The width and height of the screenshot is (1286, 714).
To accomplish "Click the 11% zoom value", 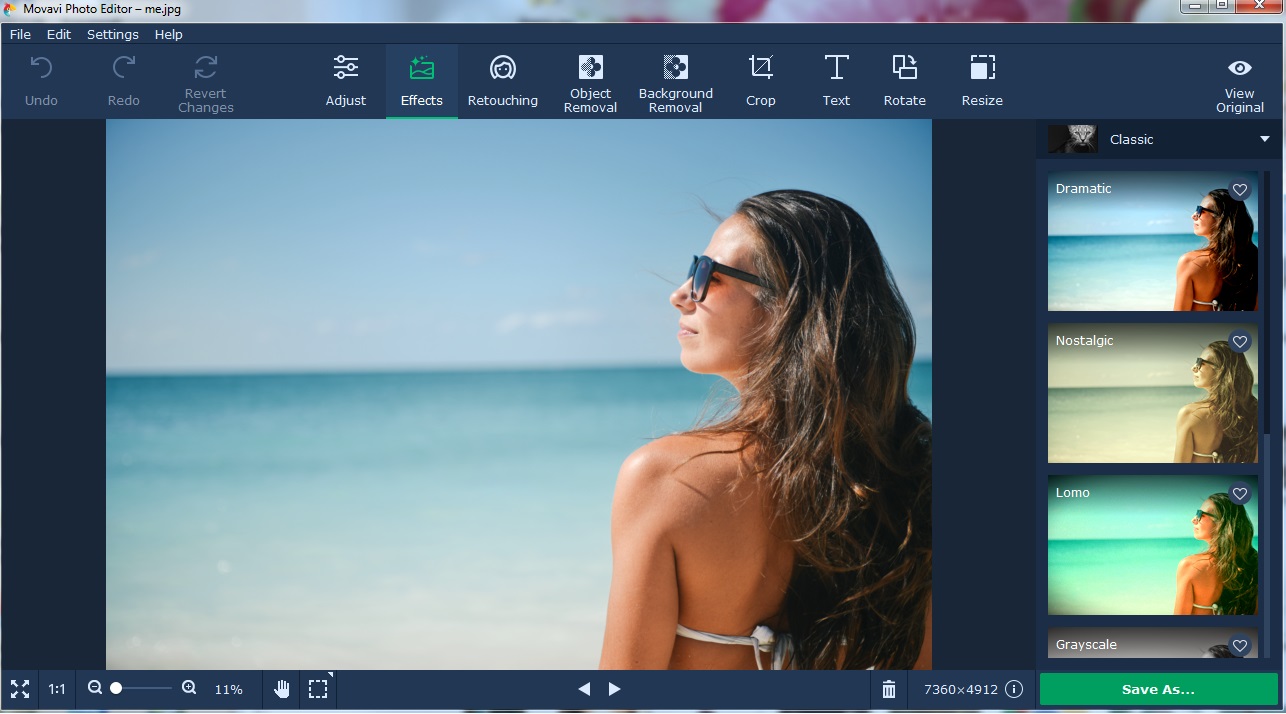I will click(x=229, y=689).
